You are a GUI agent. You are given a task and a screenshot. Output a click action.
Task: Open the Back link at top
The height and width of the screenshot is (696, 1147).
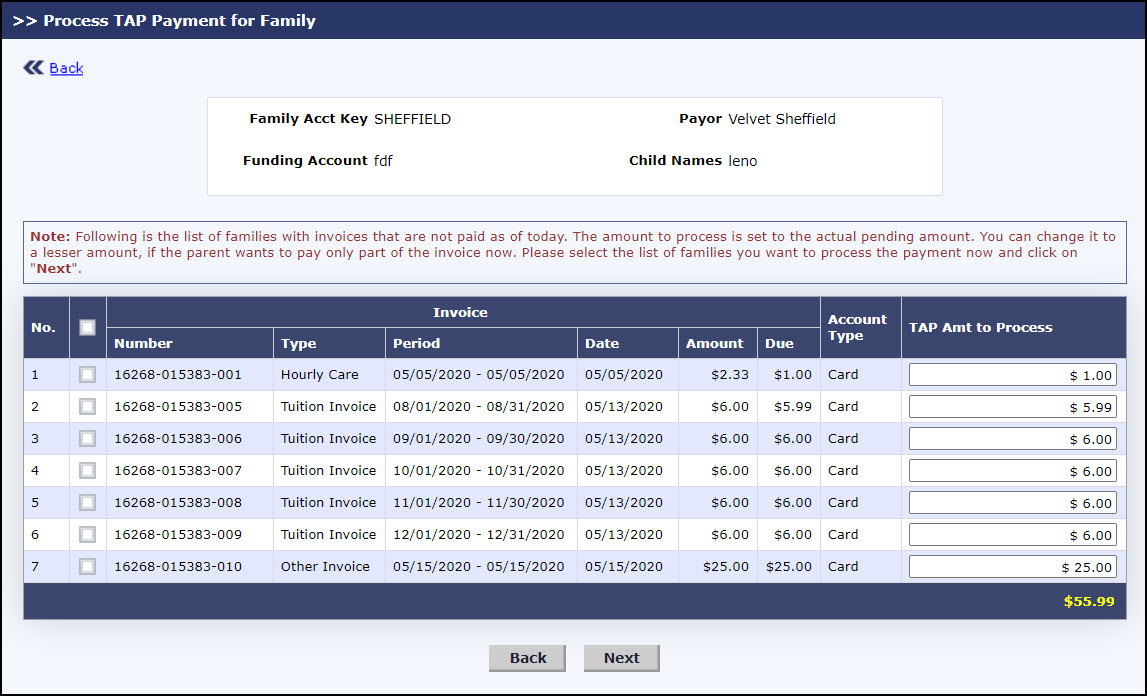(66, 68)
